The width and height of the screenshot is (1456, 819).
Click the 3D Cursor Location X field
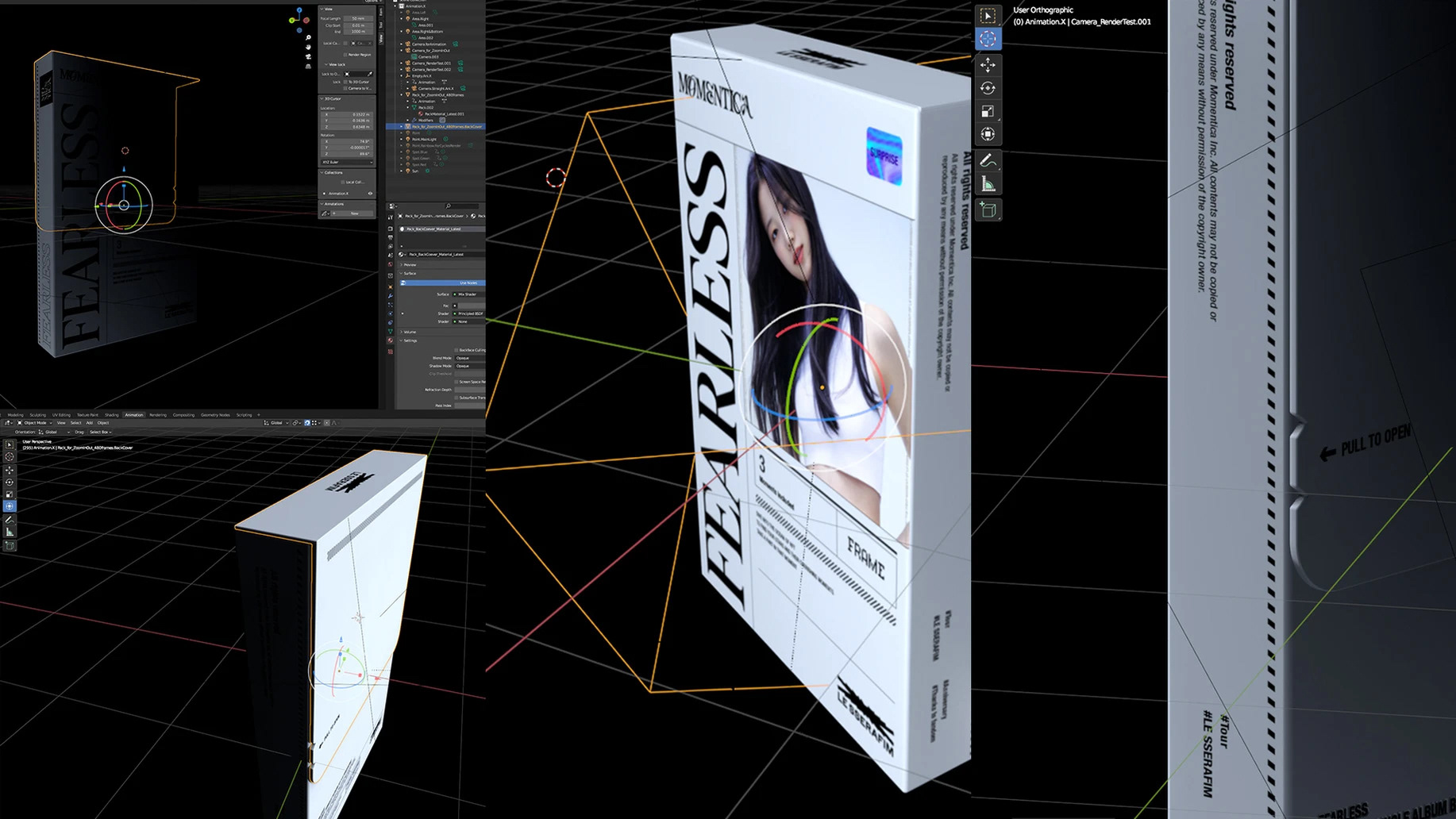(x=347, y=114)
